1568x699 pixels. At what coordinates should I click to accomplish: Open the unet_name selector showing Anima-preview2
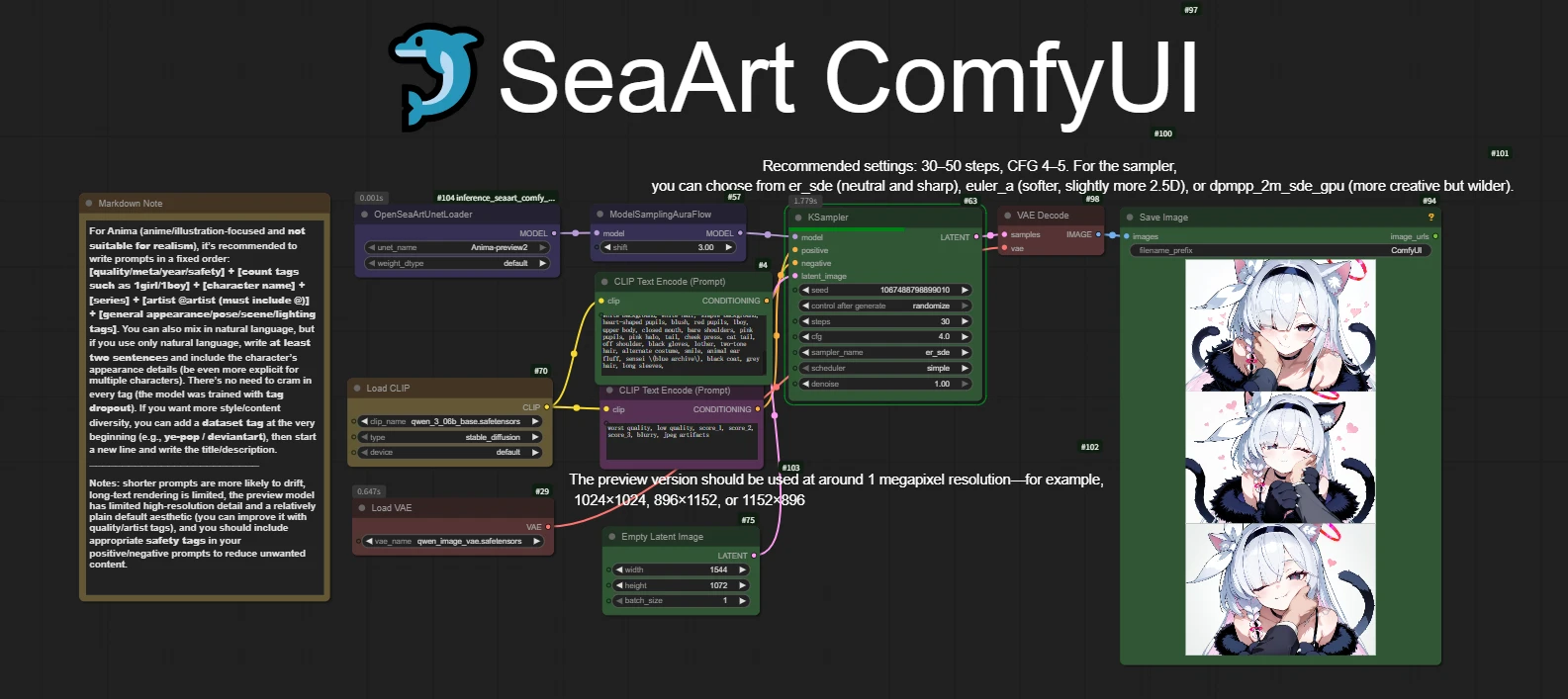click(457, 248)
